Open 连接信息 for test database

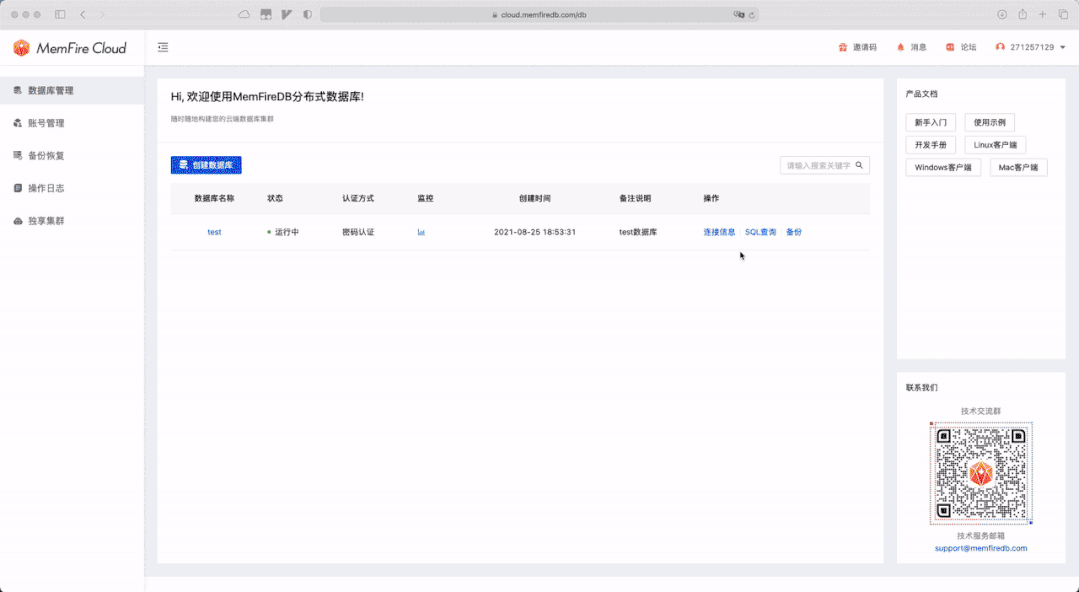pos(719,232)
